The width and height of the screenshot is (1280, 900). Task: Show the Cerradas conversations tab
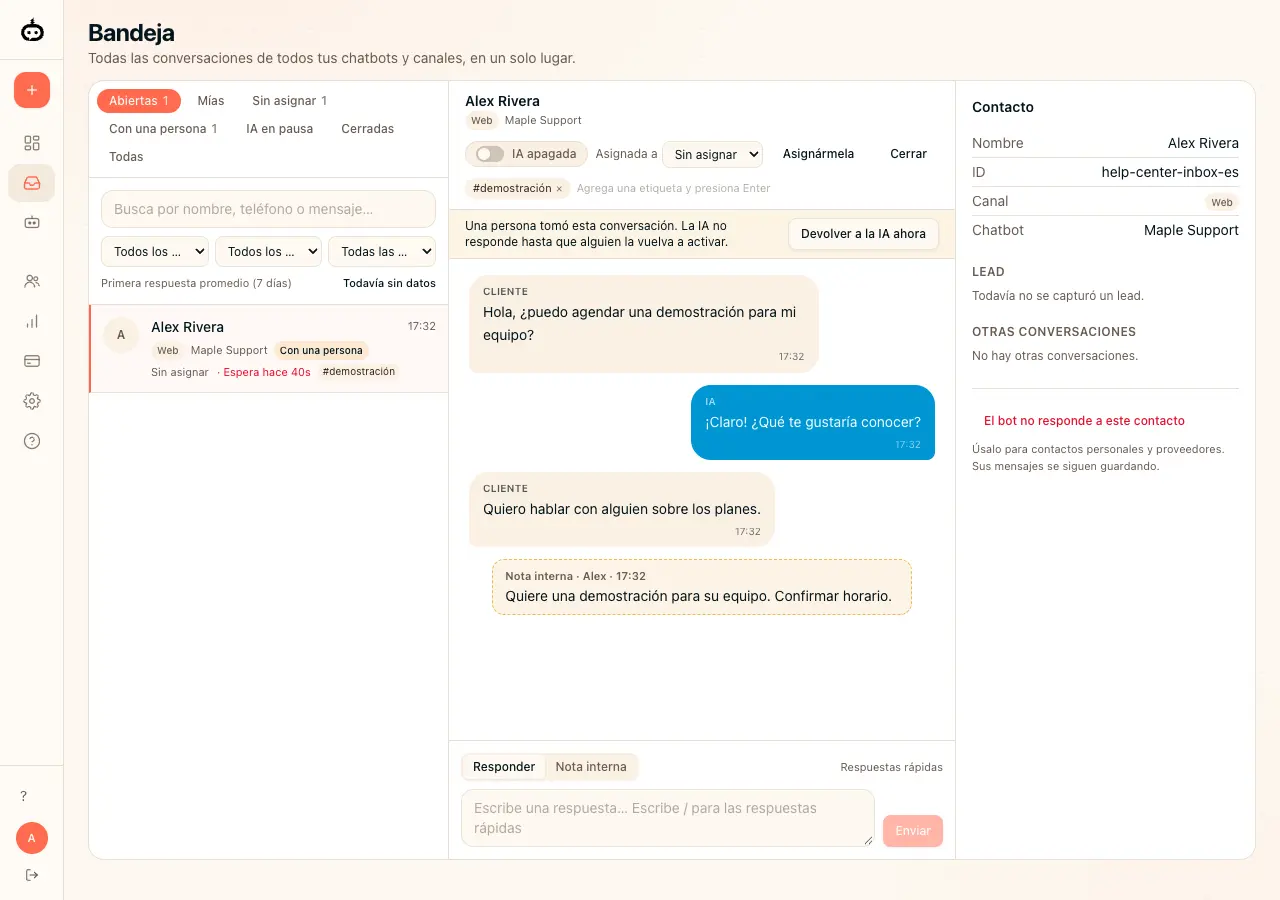pyautogui.click(x=368, y=129)
